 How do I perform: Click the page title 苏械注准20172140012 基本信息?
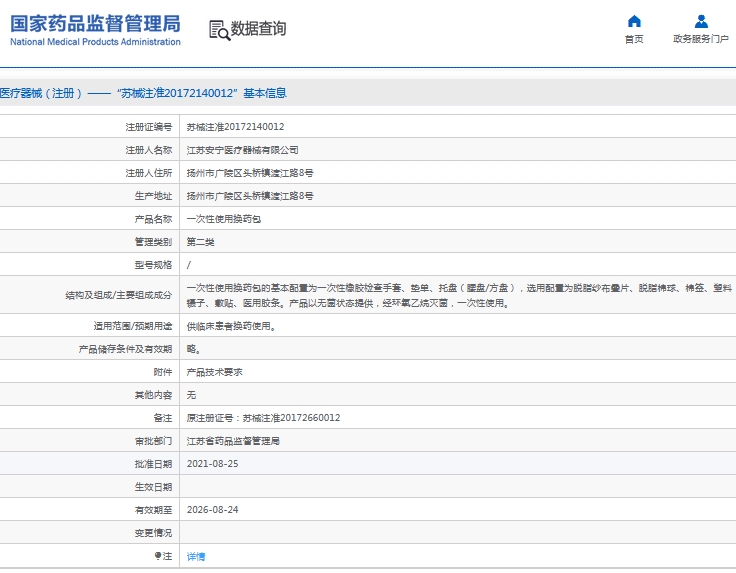(143, 93)
